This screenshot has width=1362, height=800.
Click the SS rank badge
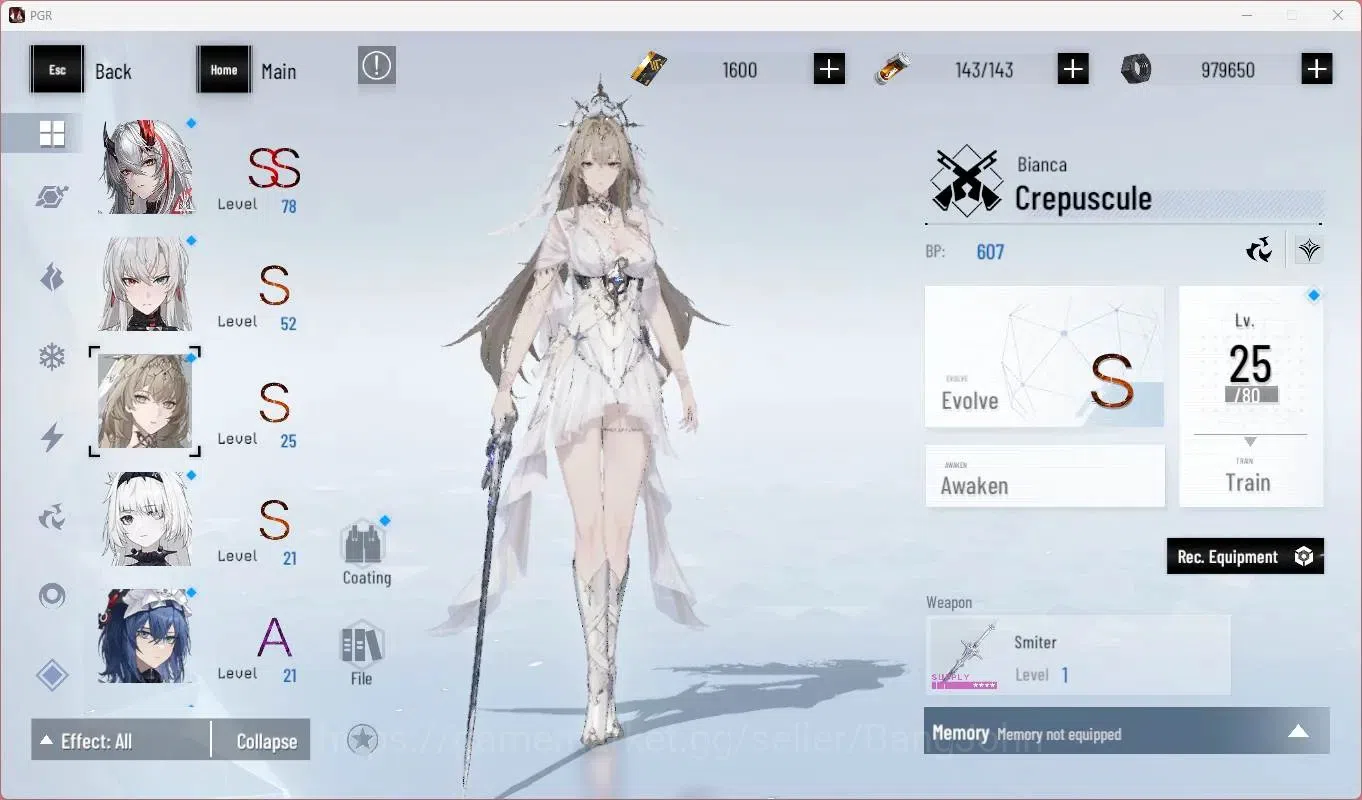click(274, 168)
